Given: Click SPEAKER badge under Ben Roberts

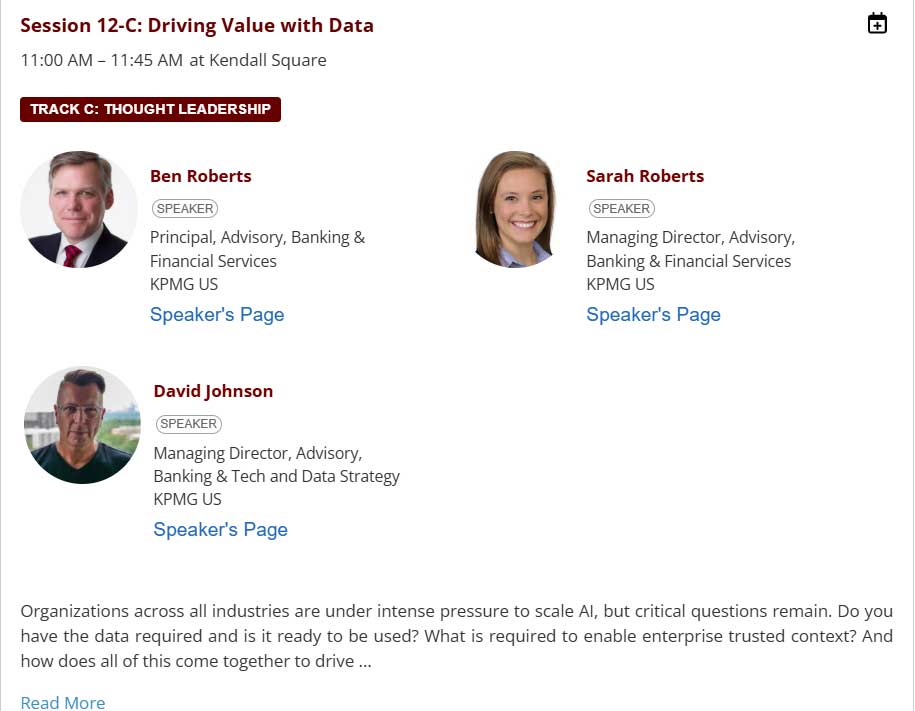Looking at the screenshot, I should [185, 208].
